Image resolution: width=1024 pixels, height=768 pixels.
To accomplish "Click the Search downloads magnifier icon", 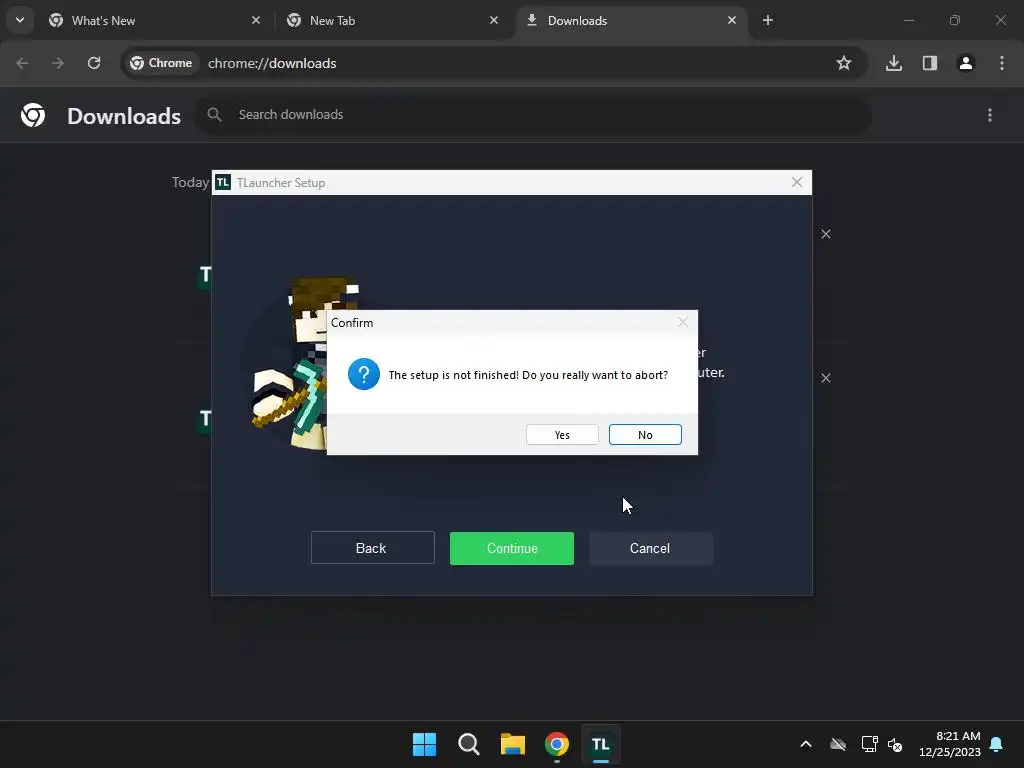I will tap(214, 115).
